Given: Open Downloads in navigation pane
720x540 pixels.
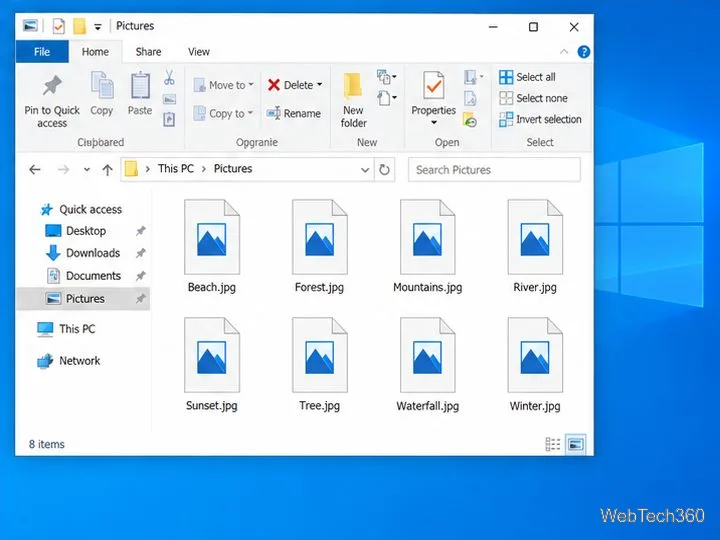Looking at the screenshot, I should (83, 253).
